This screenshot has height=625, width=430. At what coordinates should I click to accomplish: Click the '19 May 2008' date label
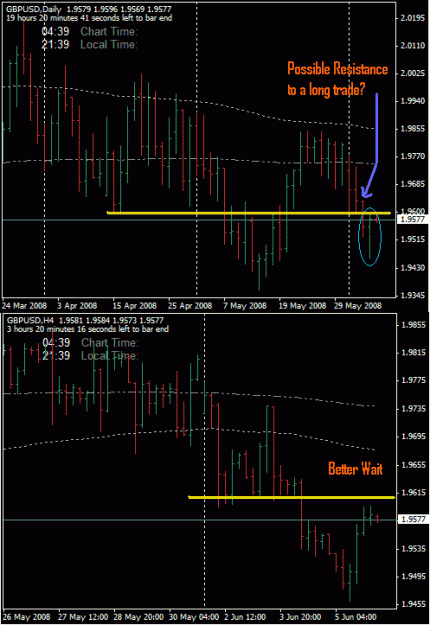tap(302, 306)
